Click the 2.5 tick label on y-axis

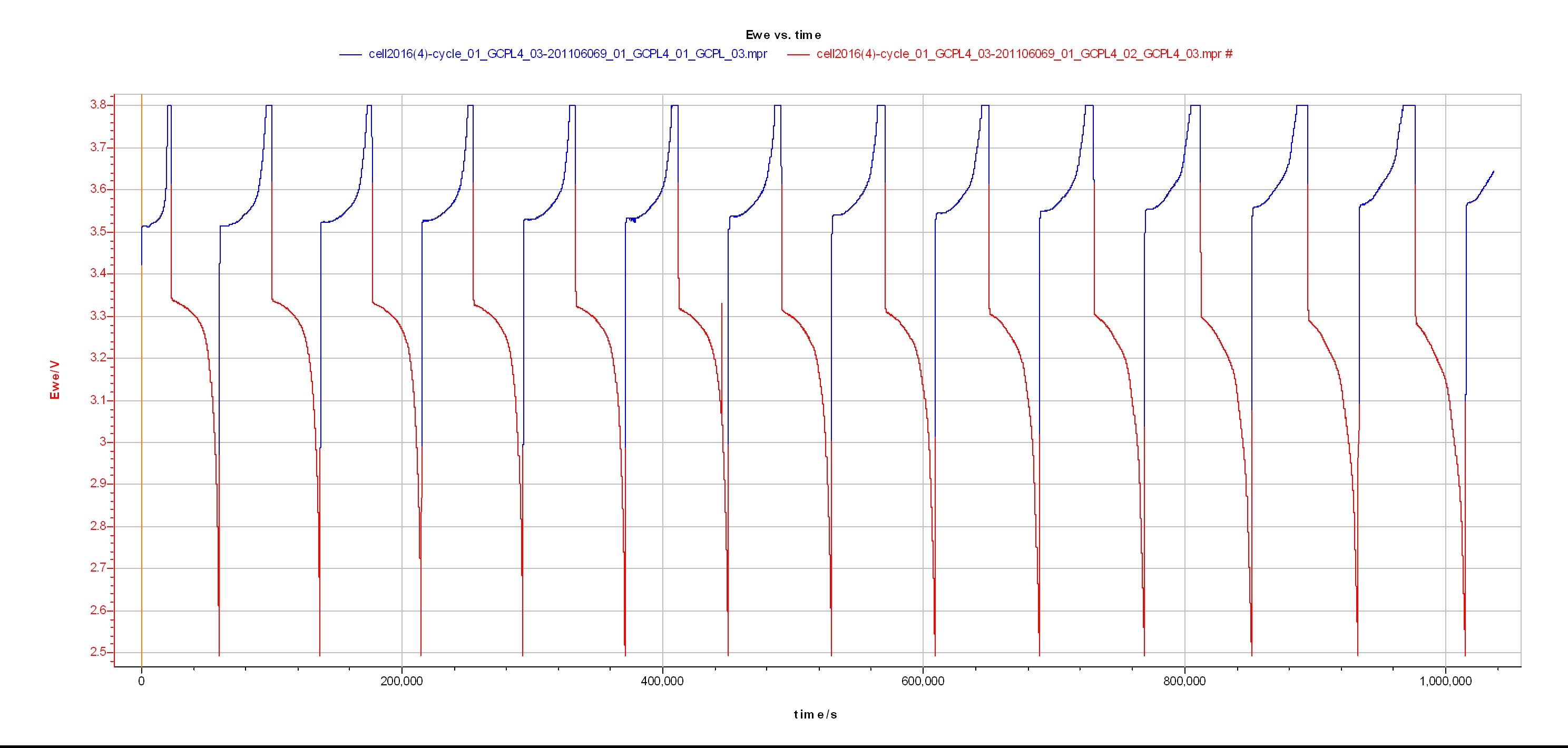(98, 653)
